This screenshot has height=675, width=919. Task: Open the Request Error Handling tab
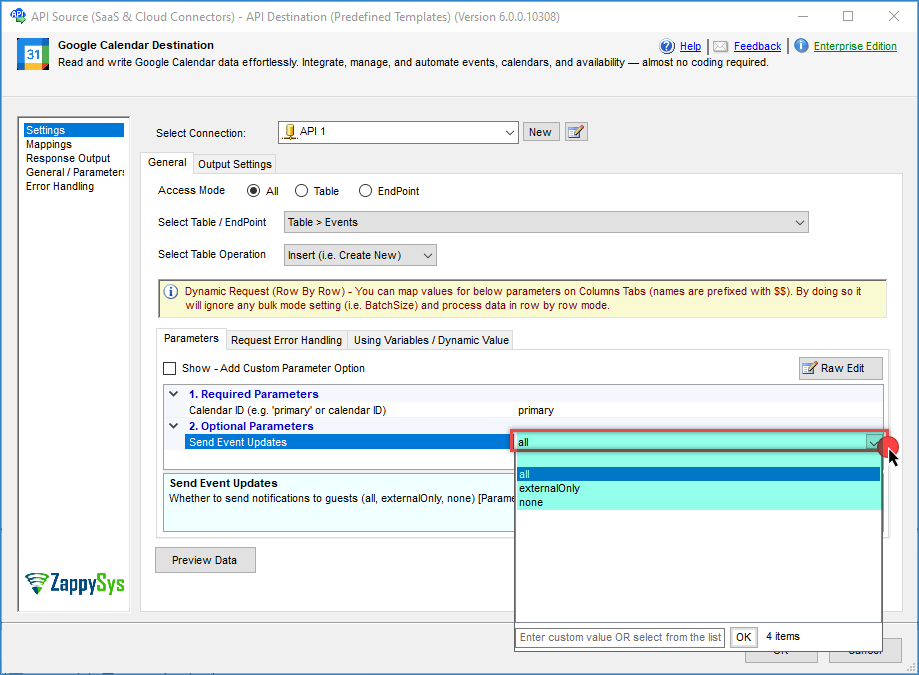tap(287, 340)
